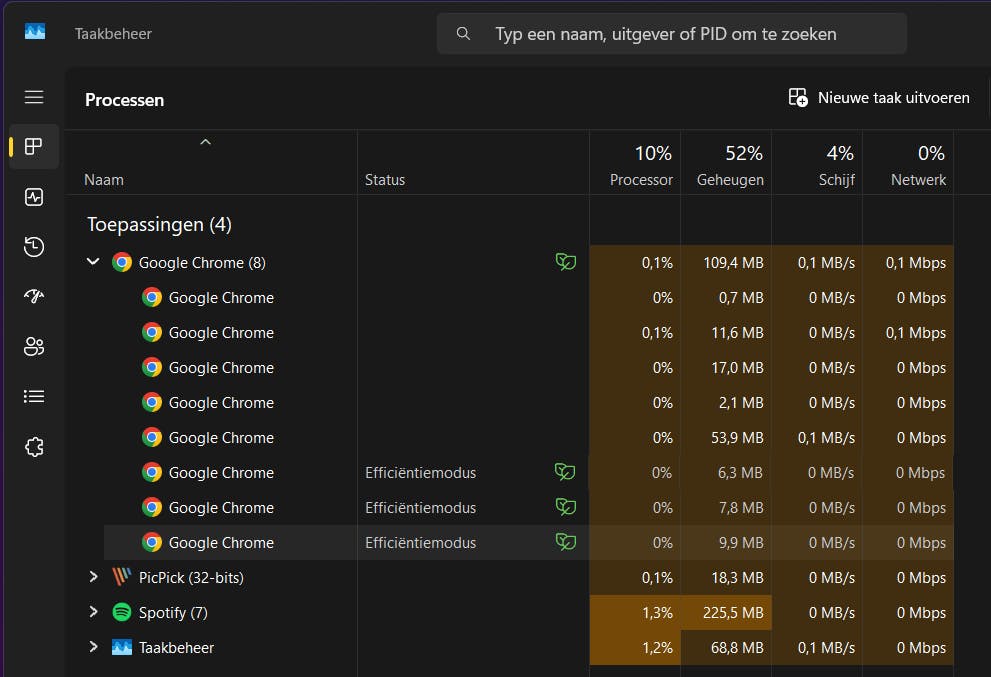The image size is (991, 677).
Task: Open the hamburger navigation menu
Action: [x=34, y=97]
